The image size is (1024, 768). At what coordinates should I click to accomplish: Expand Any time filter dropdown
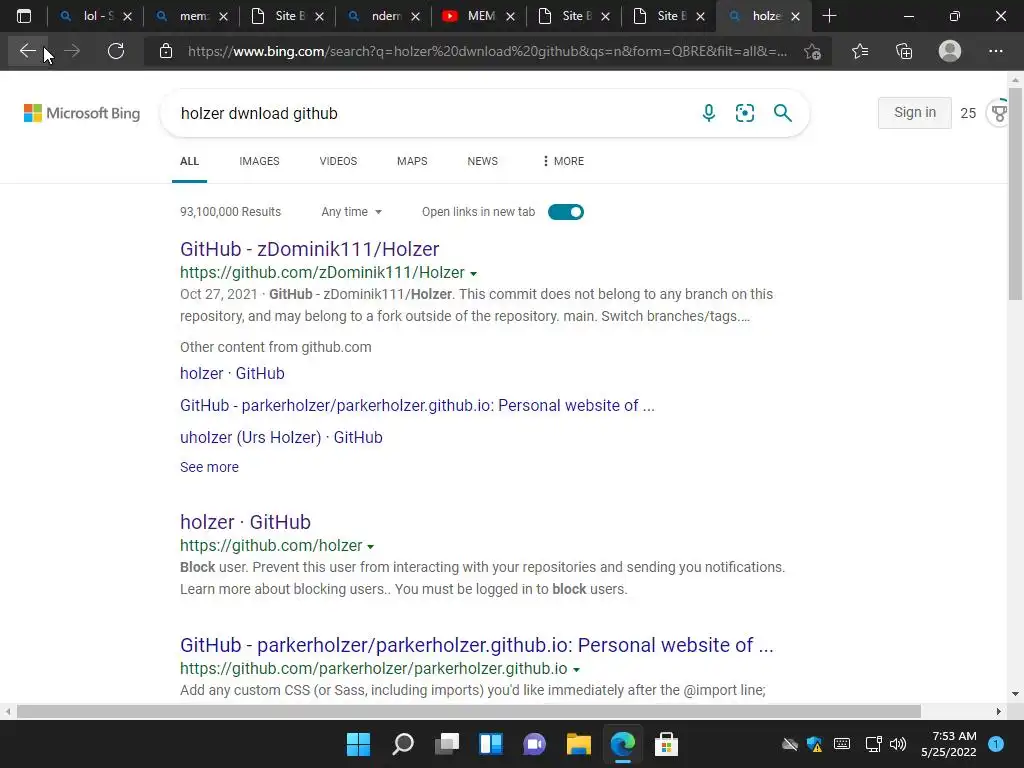[x=351, y=212]
